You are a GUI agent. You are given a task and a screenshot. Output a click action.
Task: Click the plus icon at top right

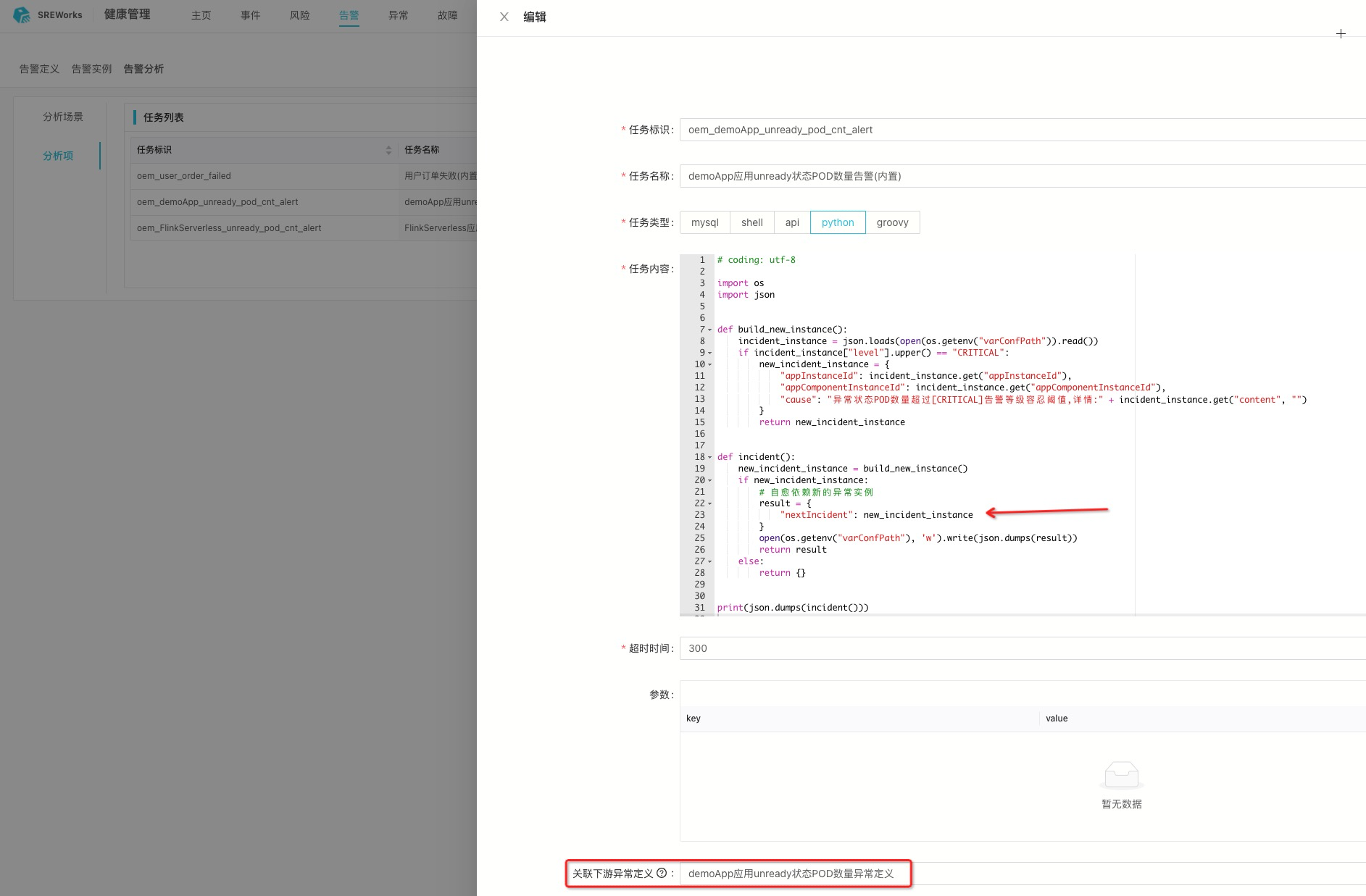pos(1341,34)
